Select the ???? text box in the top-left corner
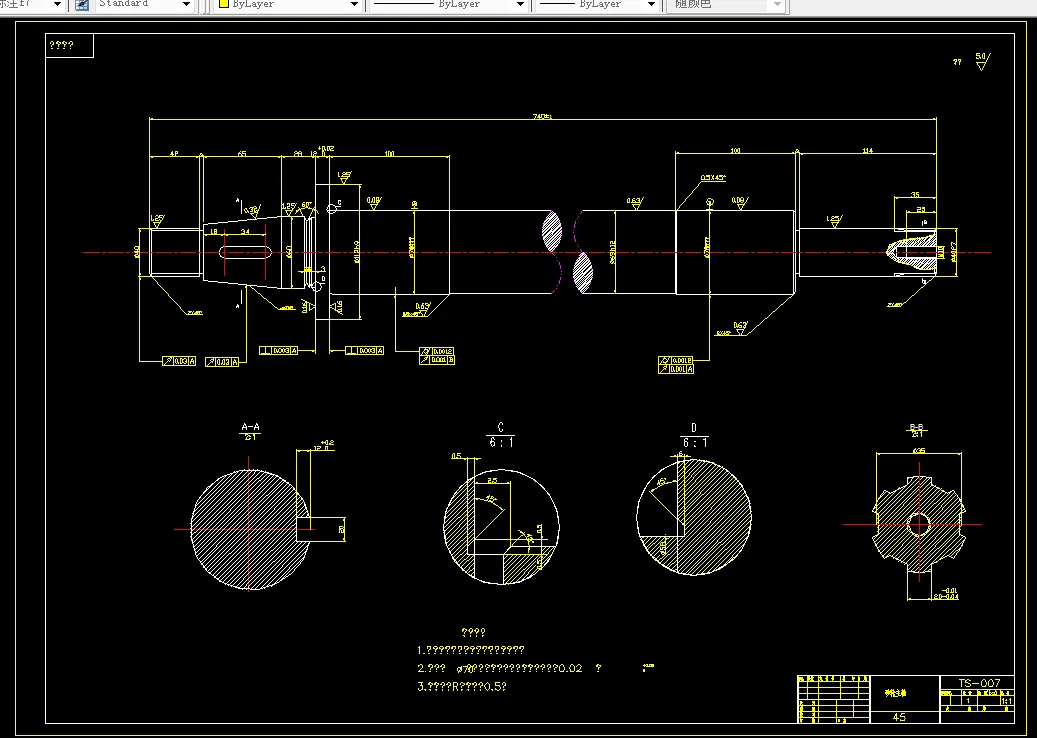1037x738 pixels. click(69, 46)
